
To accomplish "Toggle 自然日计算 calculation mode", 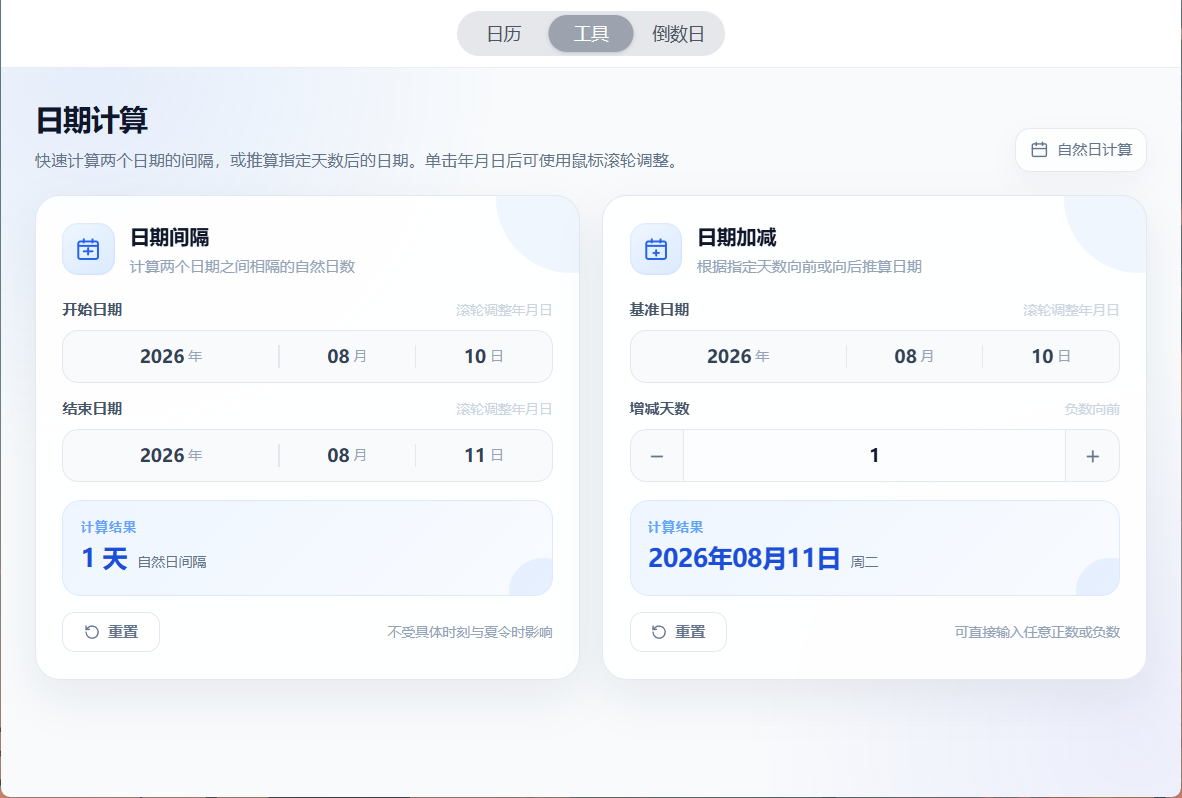I will 1080,150.
